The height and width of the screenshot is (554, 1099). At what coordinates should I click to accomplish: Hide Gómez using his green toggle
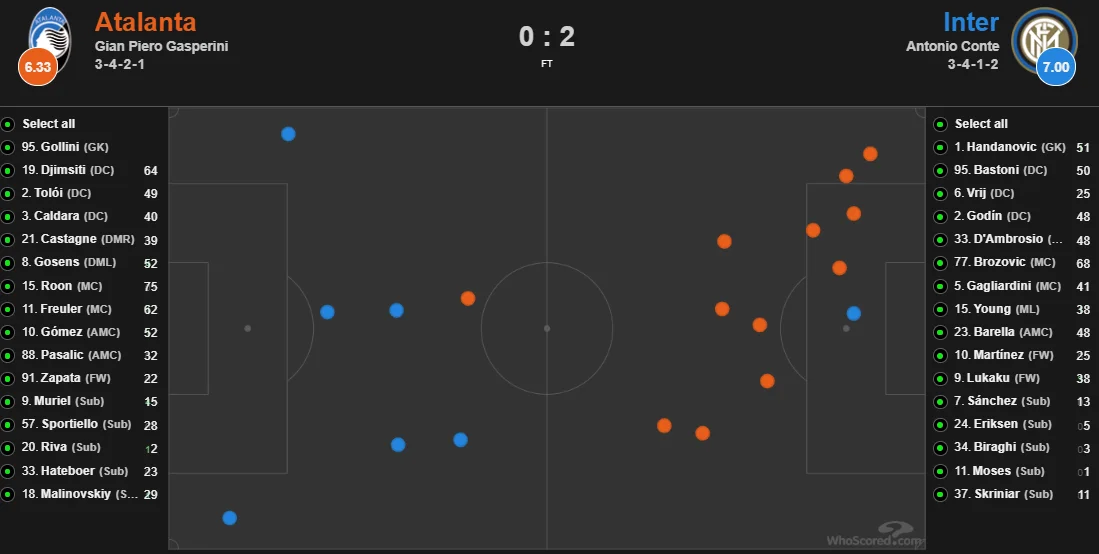point(8,332)
